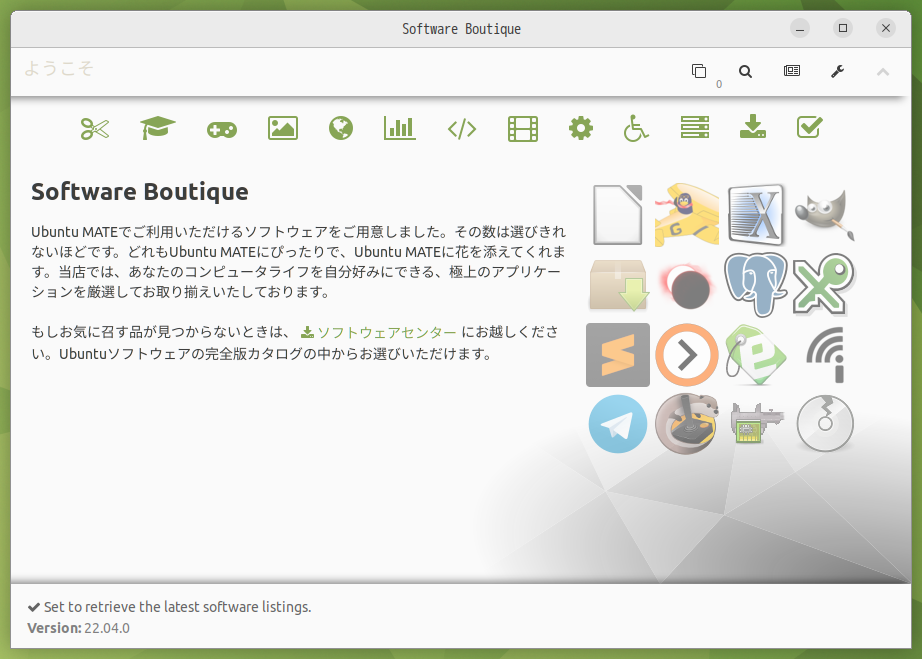The width and height of the screenshot is (922, 659).
Task: Click the dark circle with red glow icon
Action: point(688,286)
